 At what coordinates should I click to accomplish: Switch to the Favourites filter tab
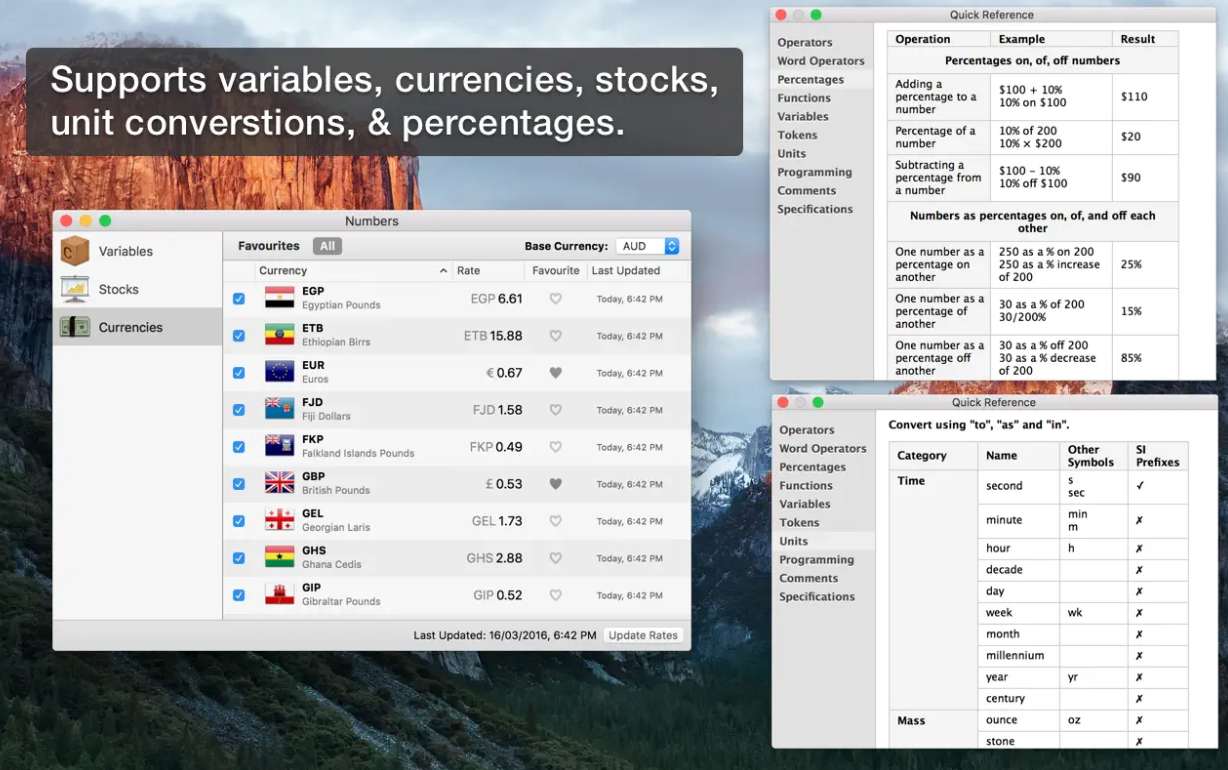269,246
